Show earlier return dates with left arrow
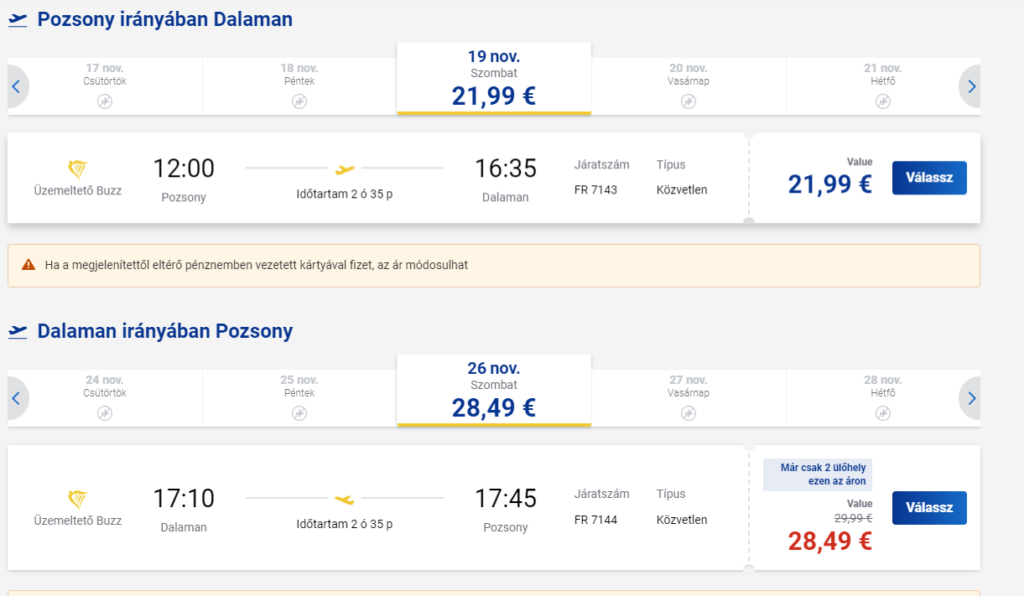Image resolution: width=1024 pixels, height=596 pixels. 16,398
